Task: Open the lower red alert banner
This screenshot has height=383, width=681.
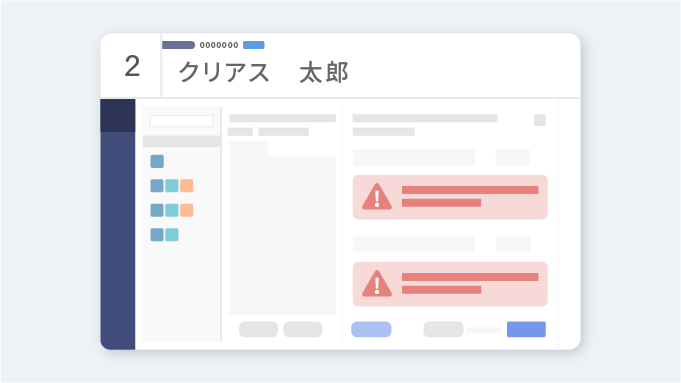Action: point(450,284)
